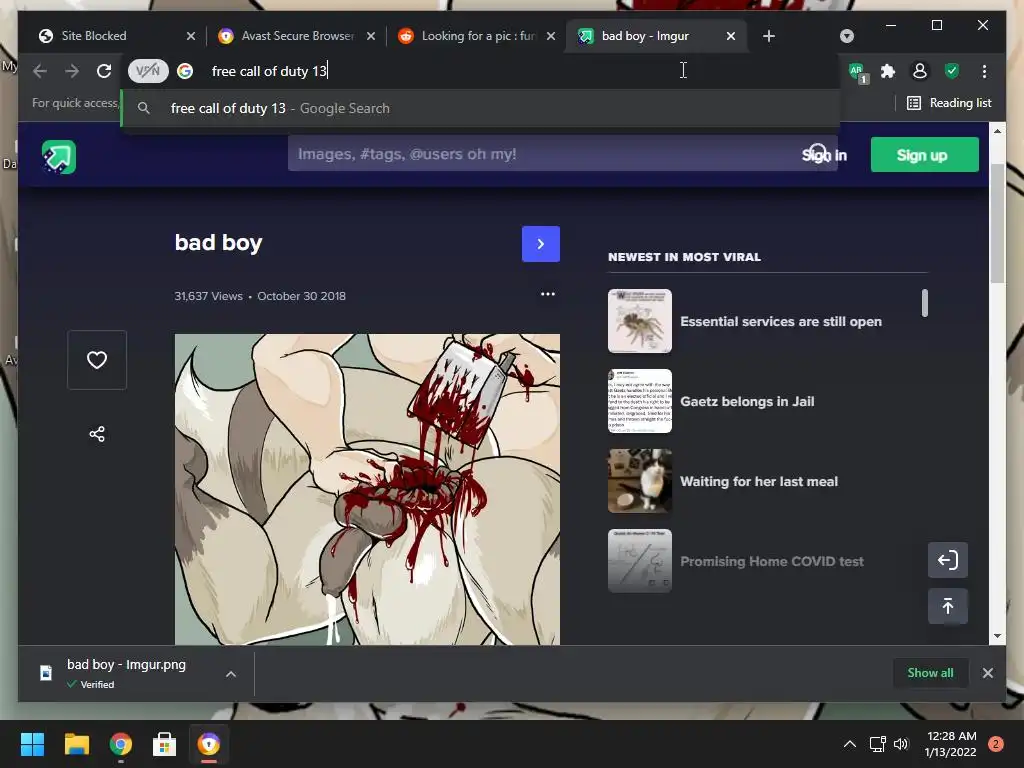Click the Most Viral list scrollbar handle

(x=924, y=303)
